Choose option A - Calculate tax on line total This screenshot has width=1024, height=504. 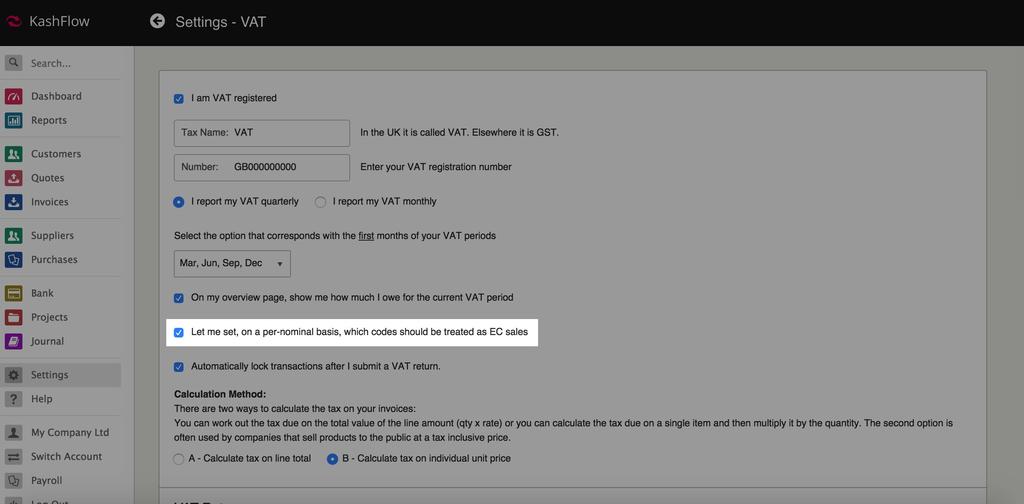pos(179,459)
